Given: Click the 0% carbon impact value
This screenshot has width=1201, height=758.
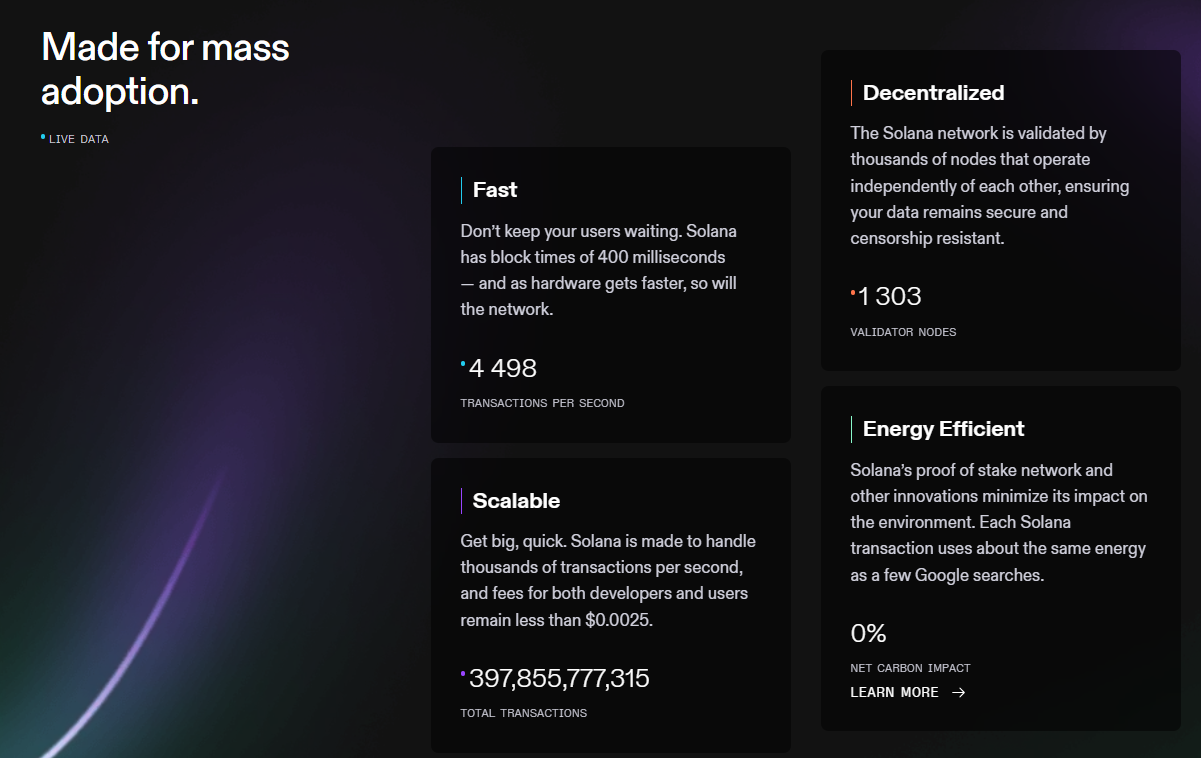Looking at the screenshot, I should [x=868, y=633].
